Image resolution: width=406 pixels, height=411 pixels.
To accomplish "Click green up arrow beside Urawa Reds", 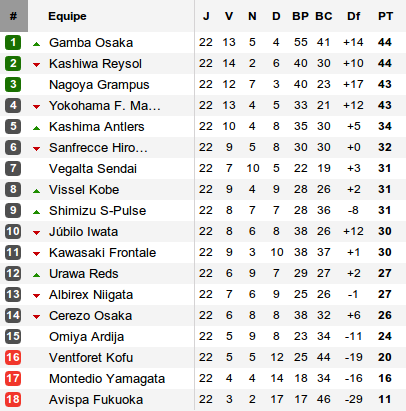I will coord(37,275).
